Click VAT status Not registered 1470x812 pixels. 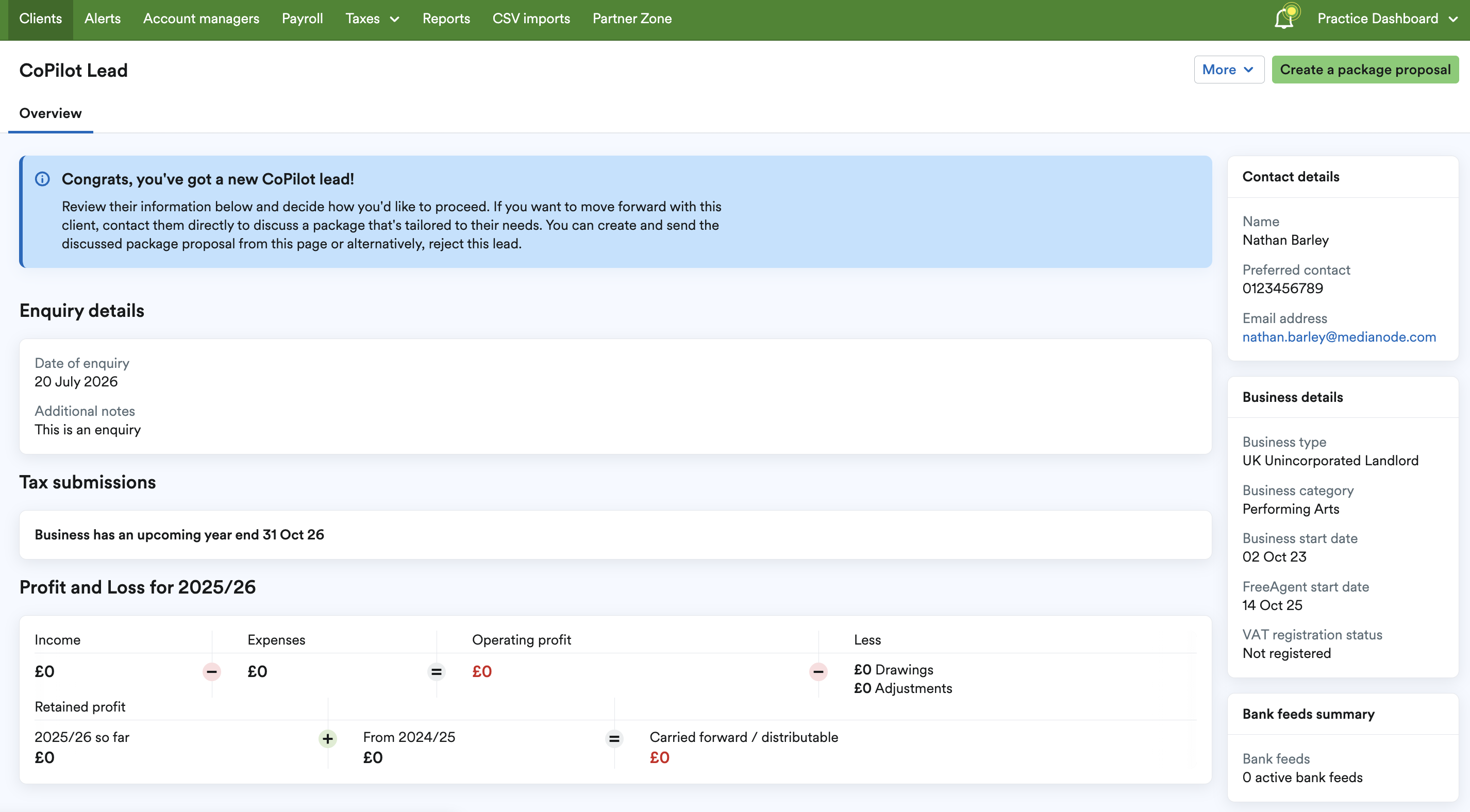coord(1287,653)
